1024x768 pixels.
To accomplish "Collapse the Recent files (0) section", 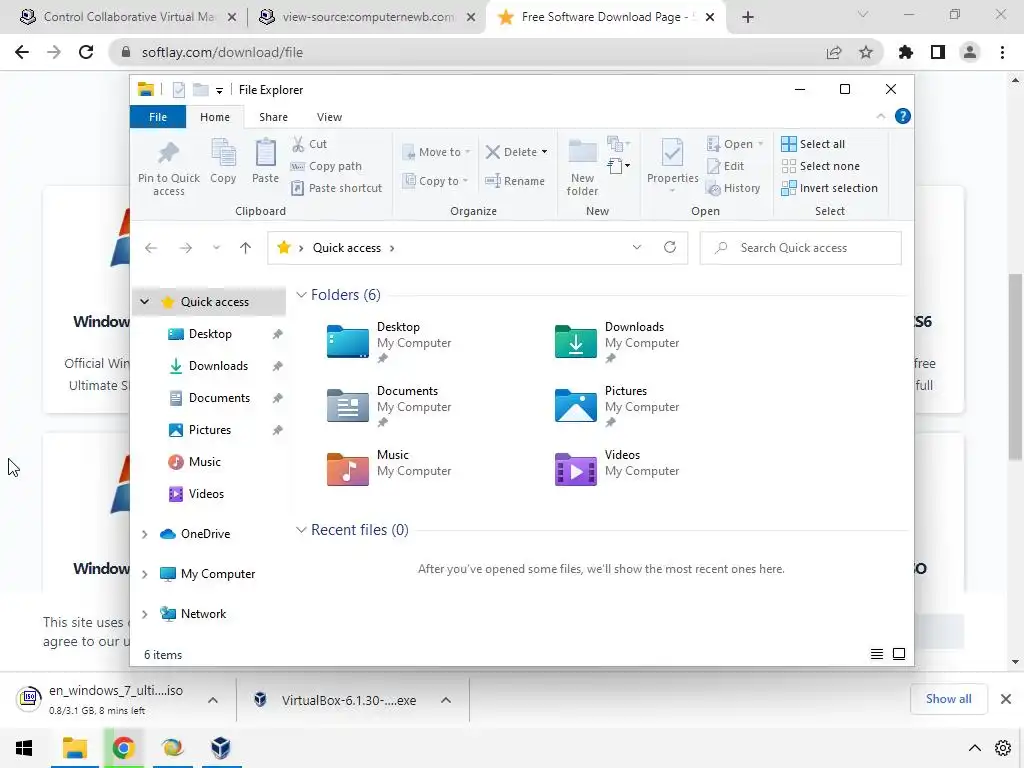I will tap(301, 530).
